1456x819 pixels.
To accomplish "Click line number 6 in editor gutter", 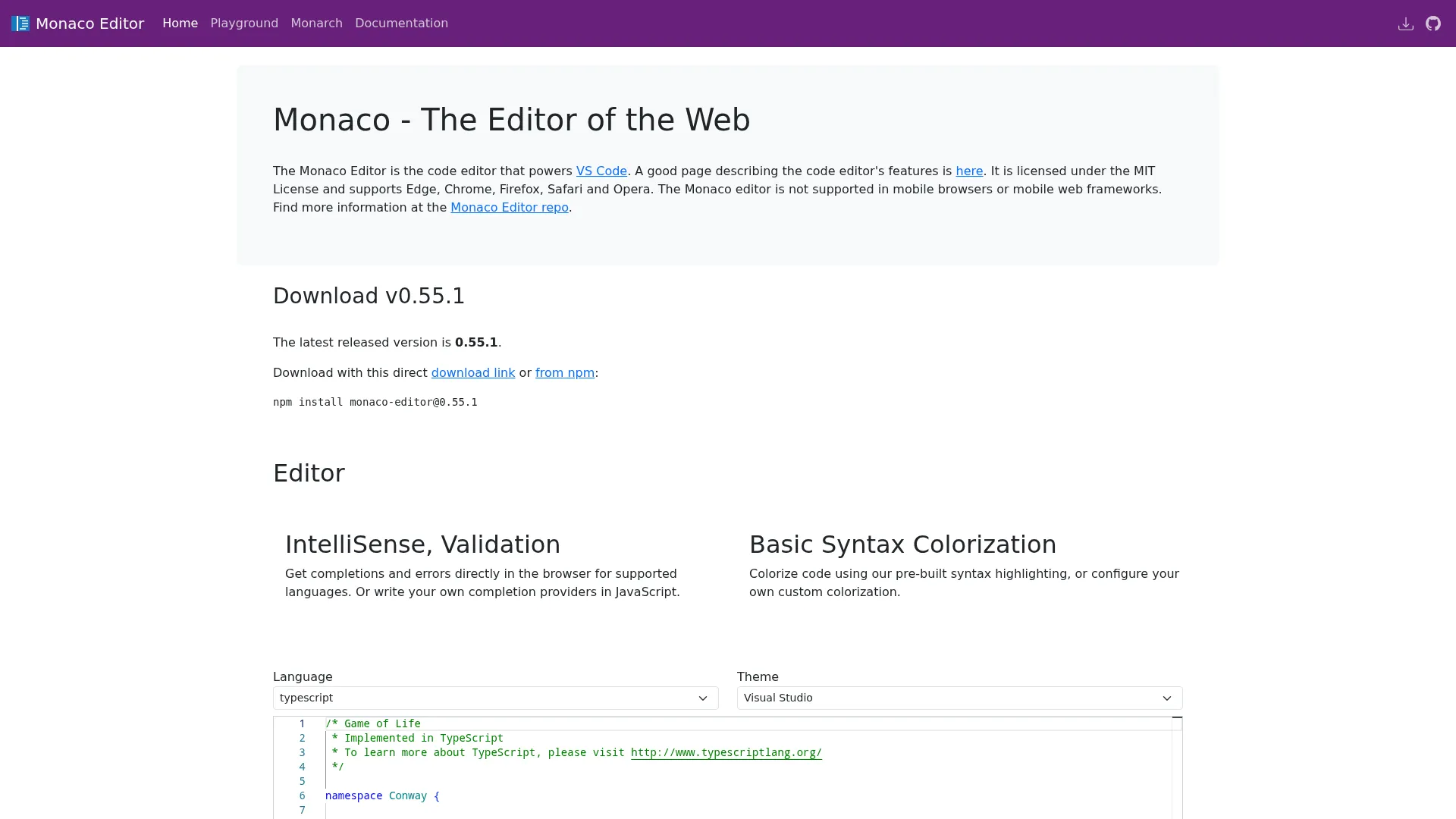I will pyautogui.click(x=302, y=796).
